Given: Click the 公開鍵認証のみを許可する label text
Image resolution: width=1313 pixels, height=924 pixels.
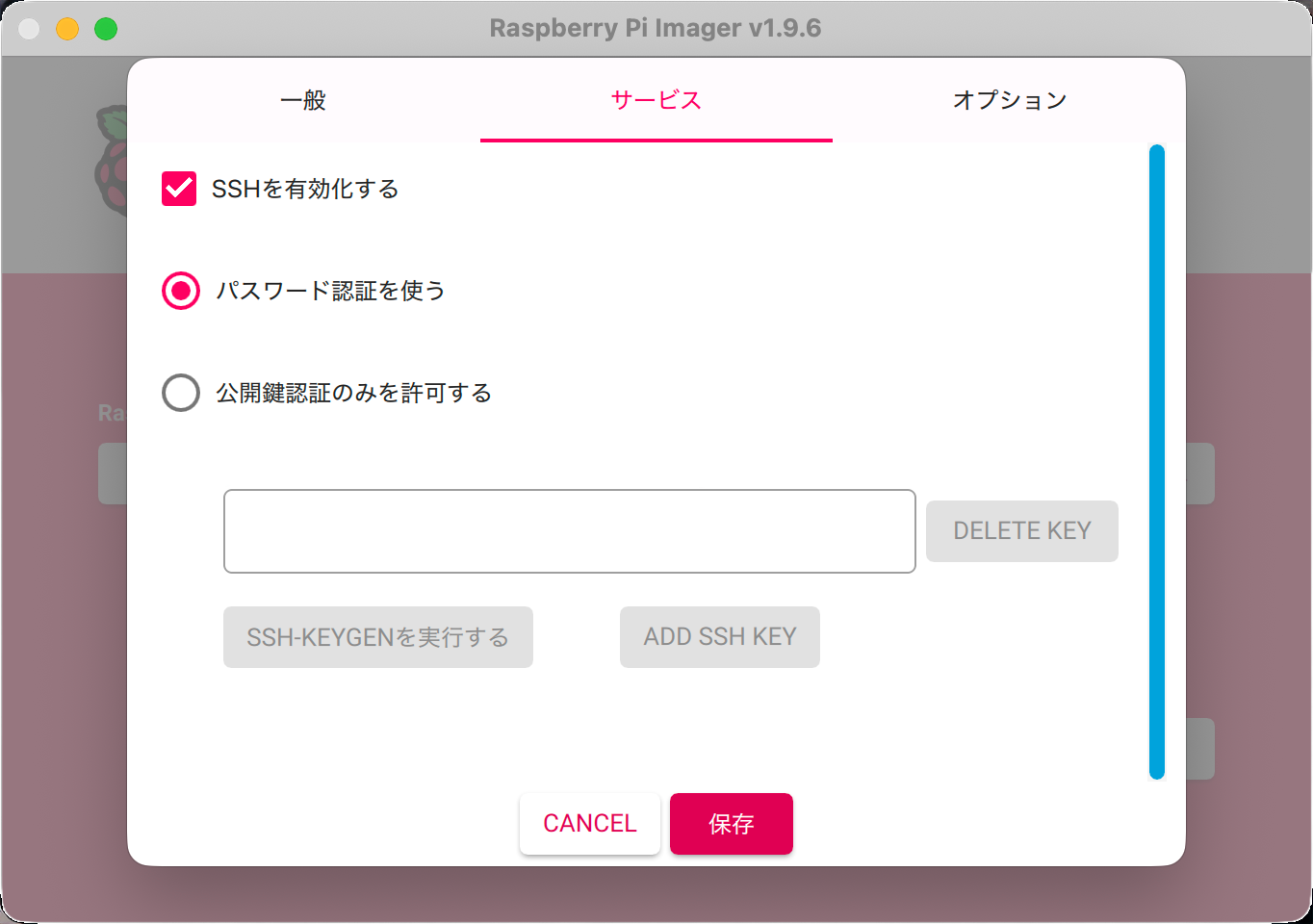Looking at the screenshot, I should pos(353,393).
